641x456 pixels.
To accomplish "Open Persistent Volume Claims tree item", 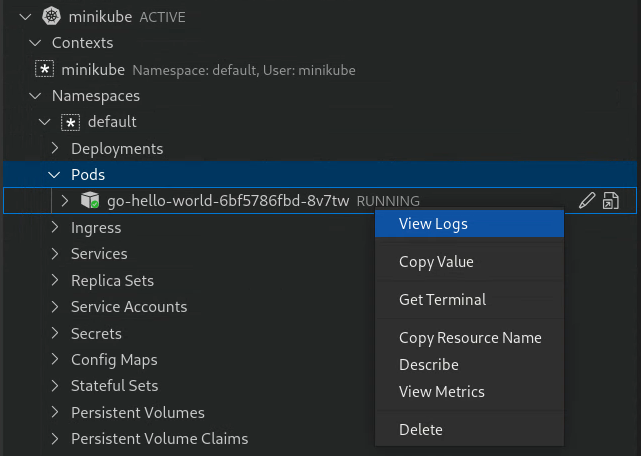I will pyautogui.click(x=159, y=438).
